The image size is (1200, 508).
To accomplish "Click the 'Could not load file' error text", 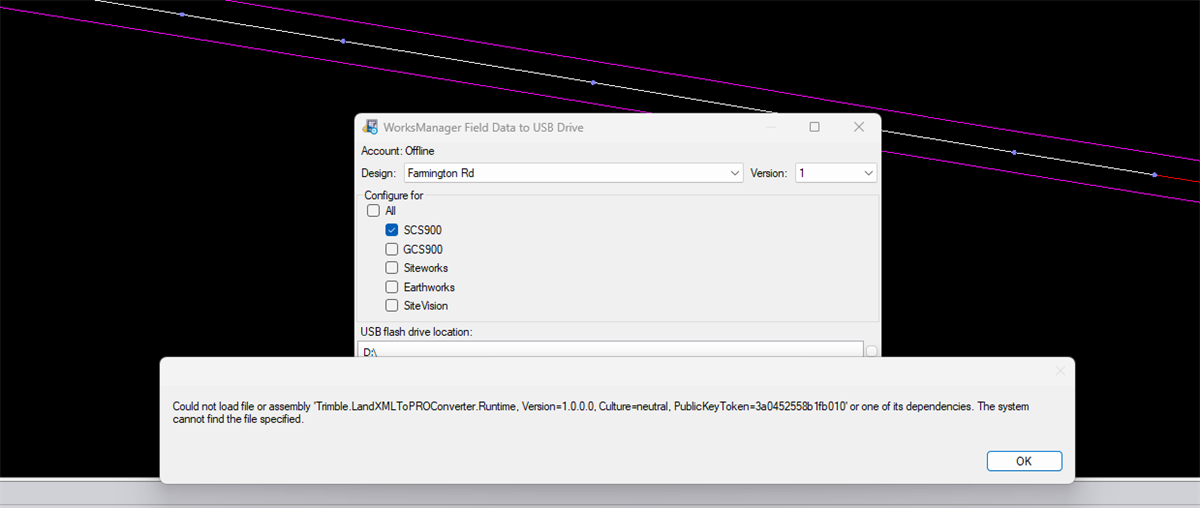I will [x=601, y=413].
